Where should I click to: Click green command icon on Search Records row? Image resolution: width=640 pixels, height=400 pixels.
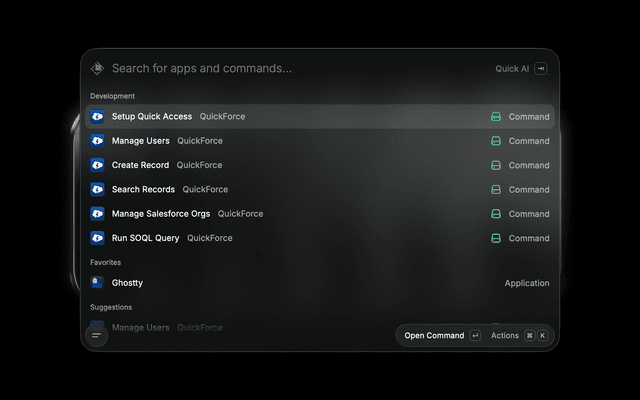point(496,189)
